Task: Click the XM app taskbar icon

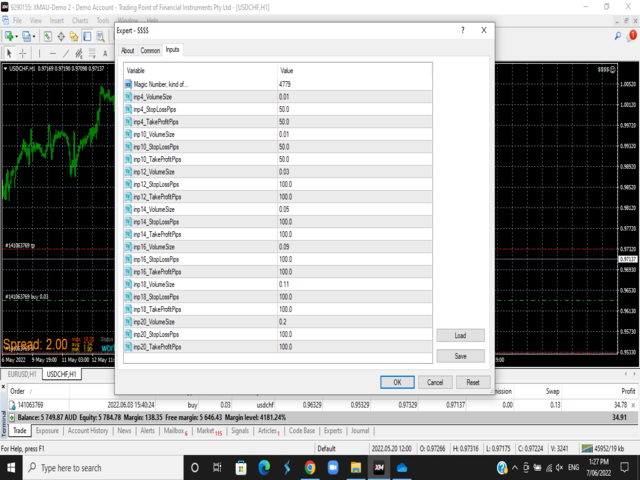Action: tap(379, 467)
